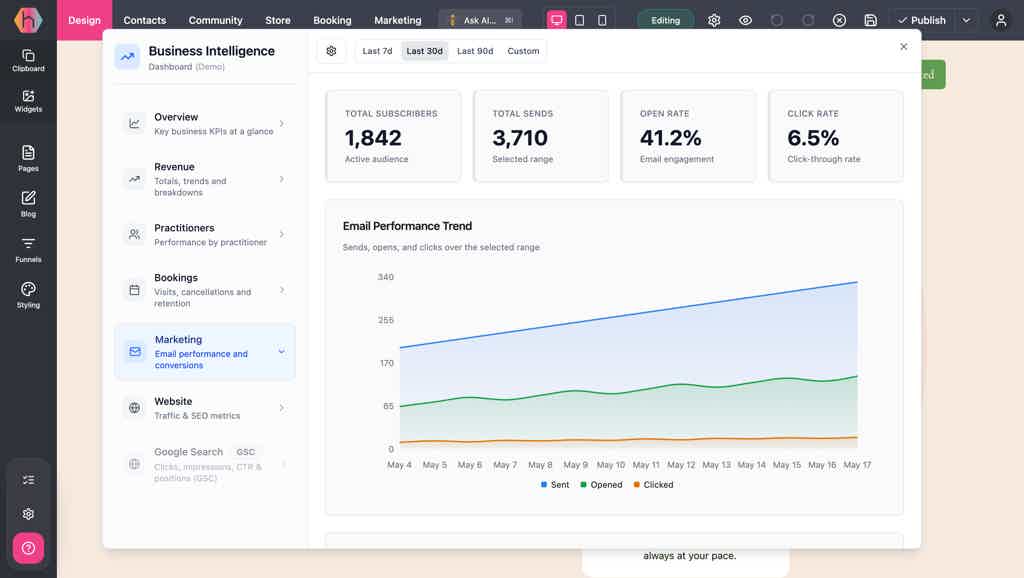
Task: Select the Custom date range
Action: 523,51
